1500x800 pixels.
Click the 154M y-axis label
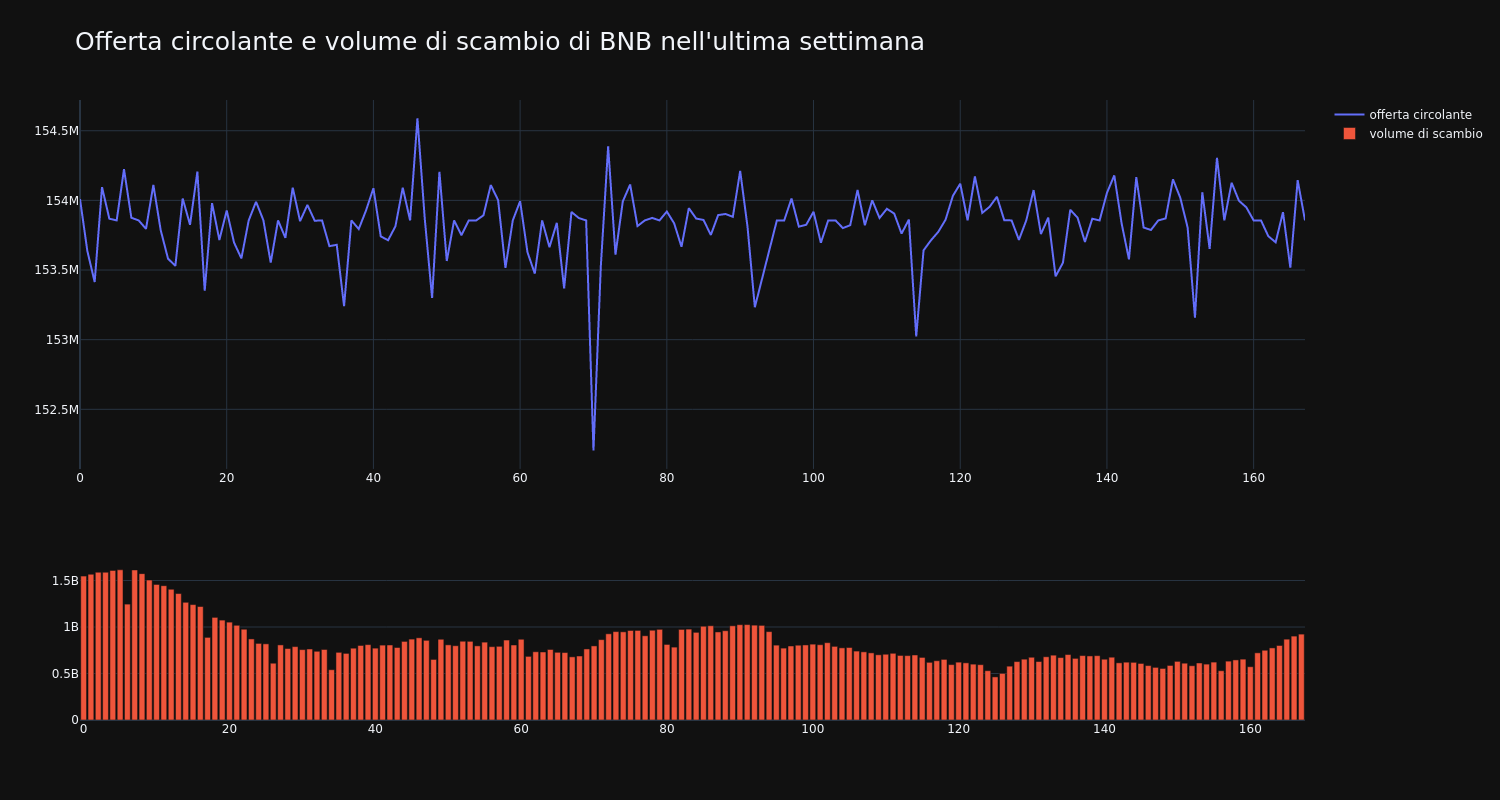coord(62,201)
